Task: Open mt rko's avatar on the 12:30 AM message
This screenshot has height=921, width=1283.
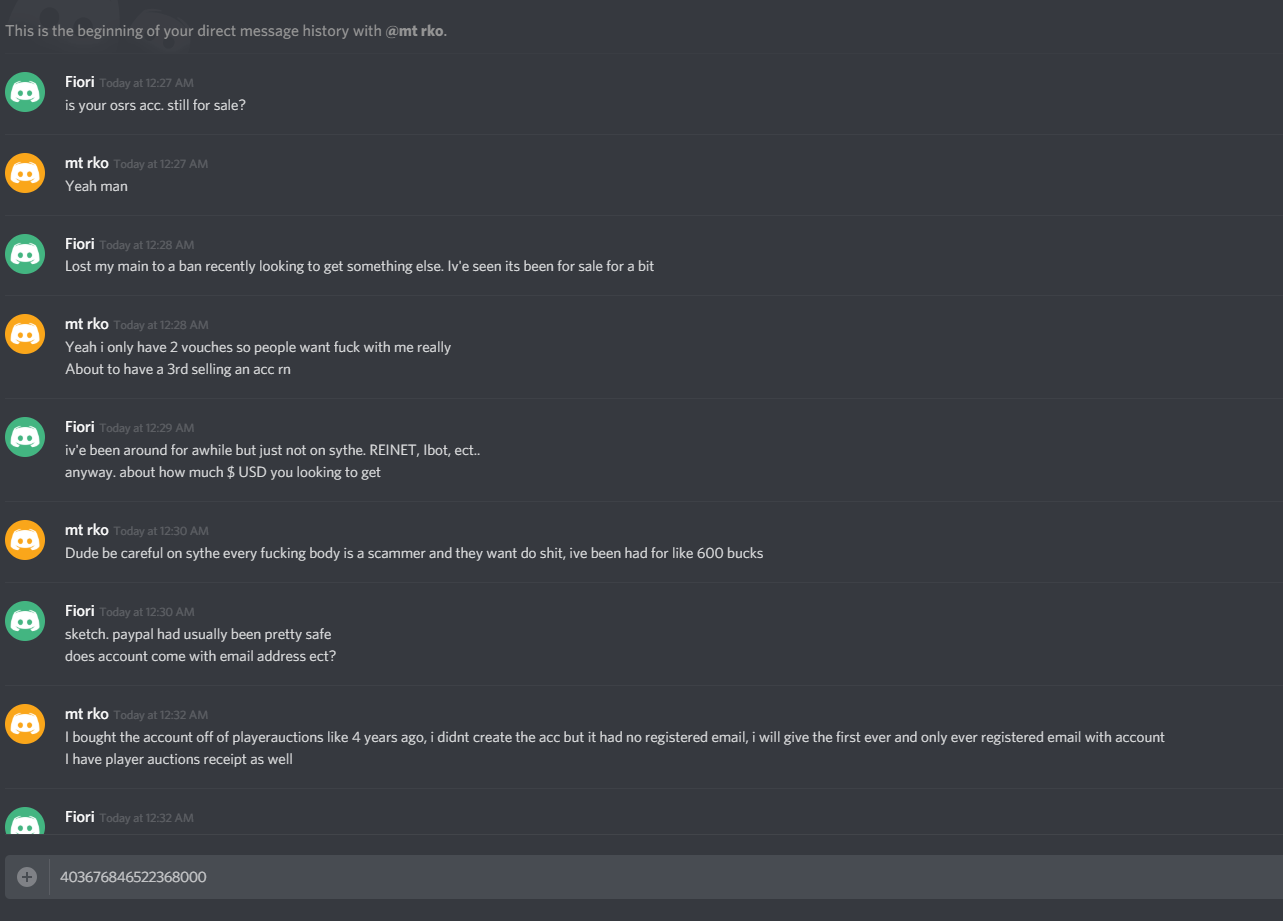Action: [x=25, y=540]
